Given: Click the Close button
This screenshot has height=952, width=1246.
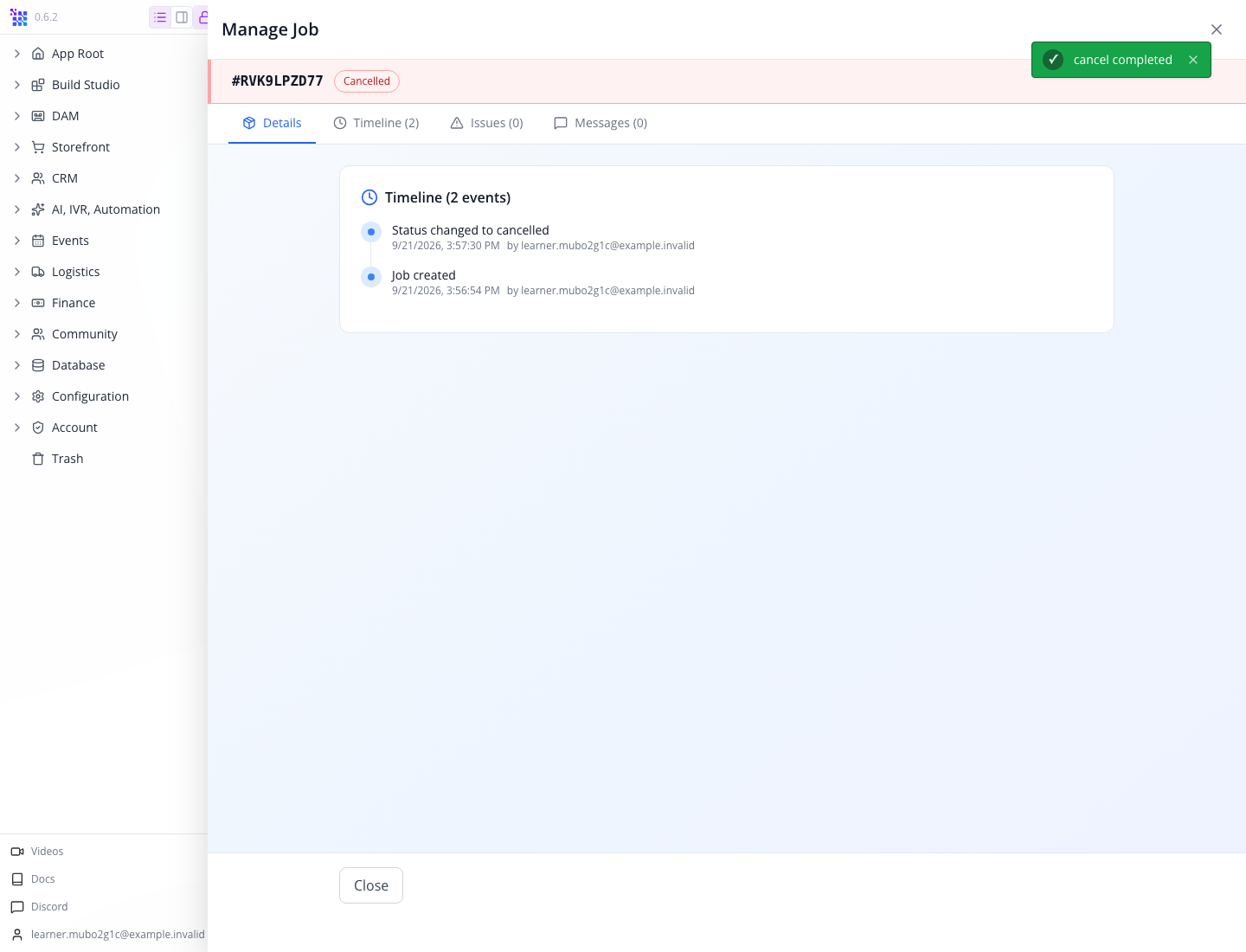Looking at the screenshot, I should 371,885.
